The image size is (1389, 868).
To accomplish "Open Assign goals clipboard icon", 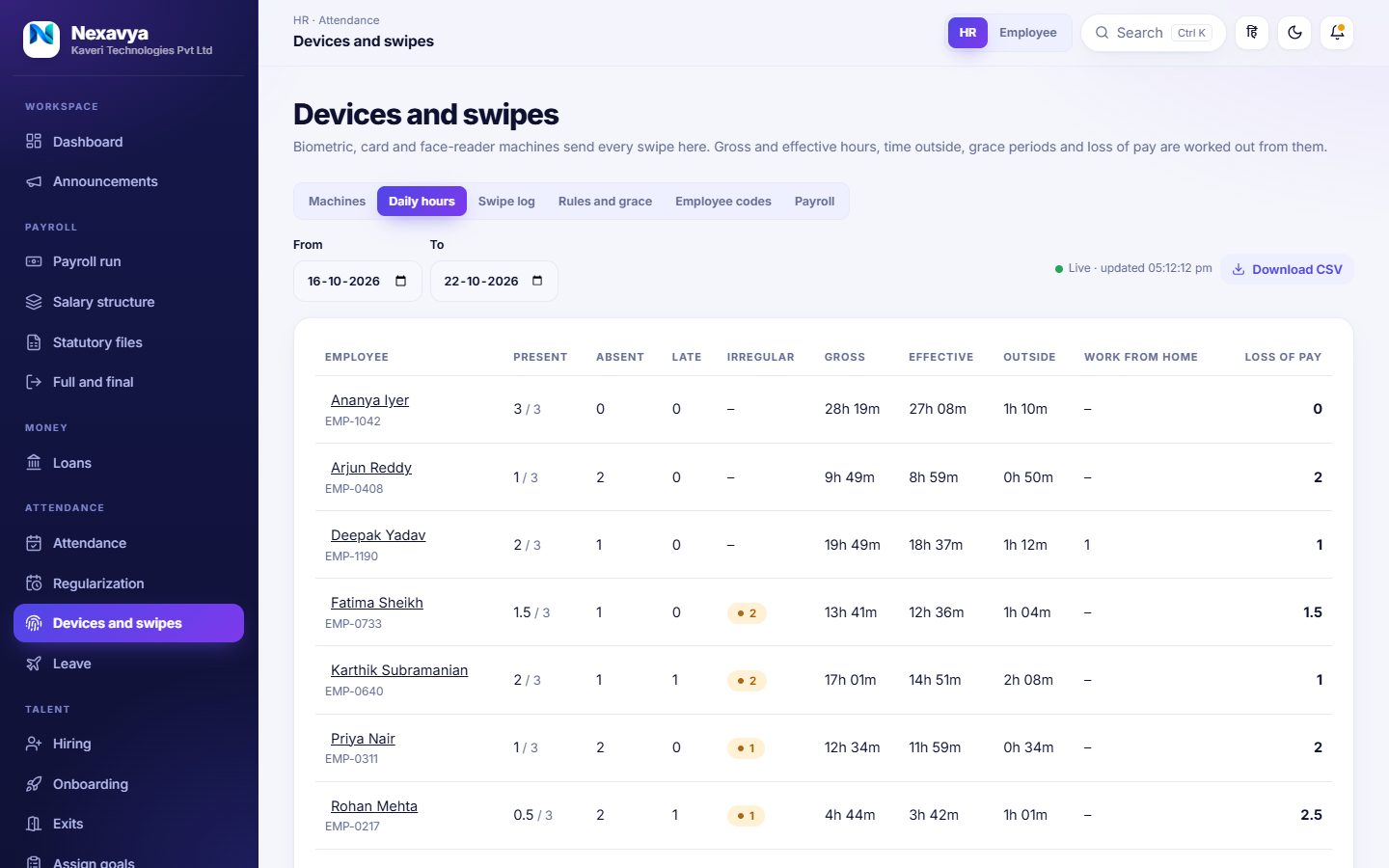I will [34, 862].
